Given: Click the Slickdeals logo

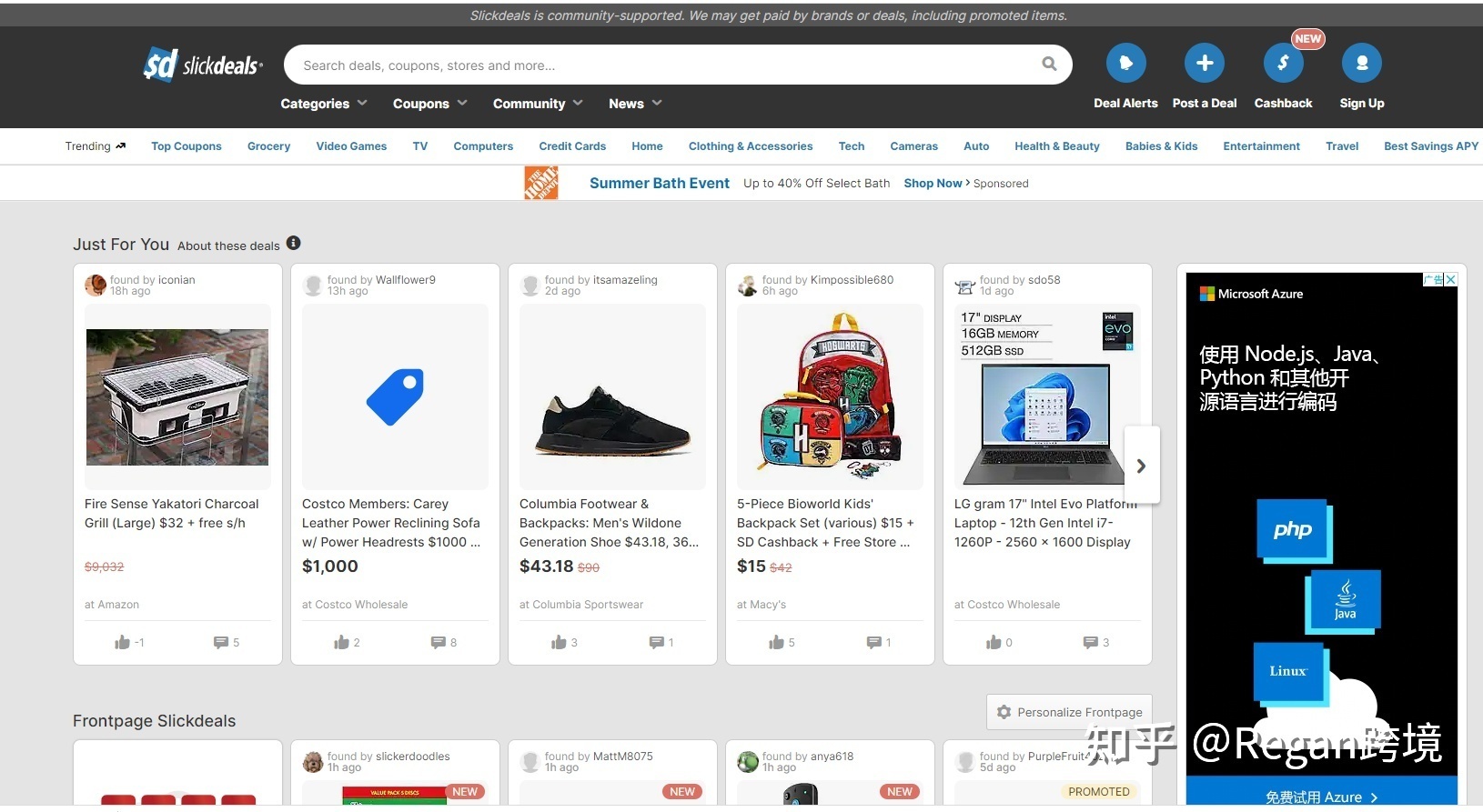Looking at the screenshot, I should 203,65.
